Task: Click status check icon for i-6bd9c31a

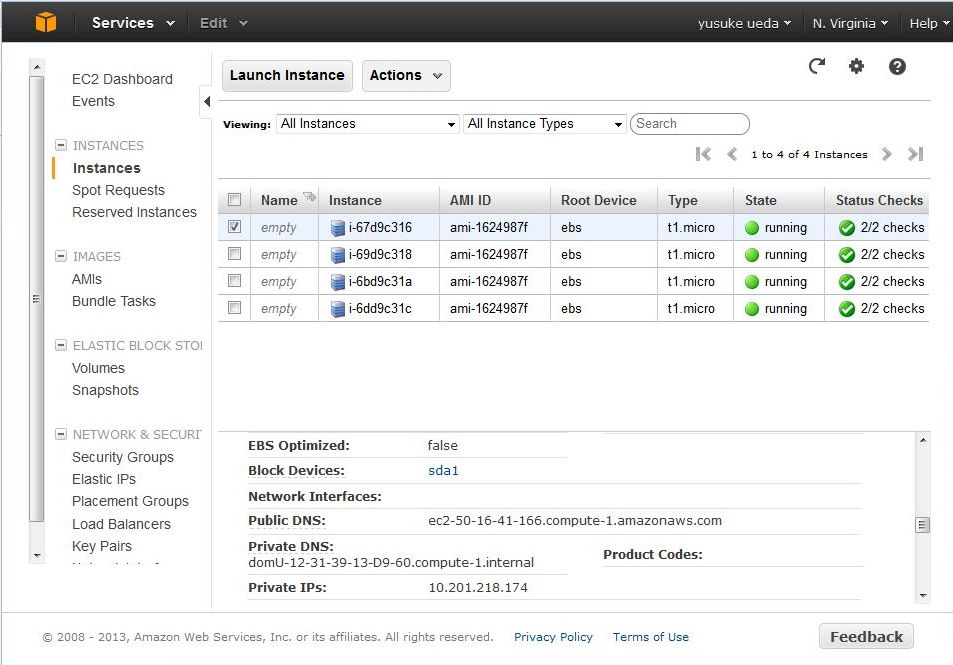Action: tap(847, 282)
